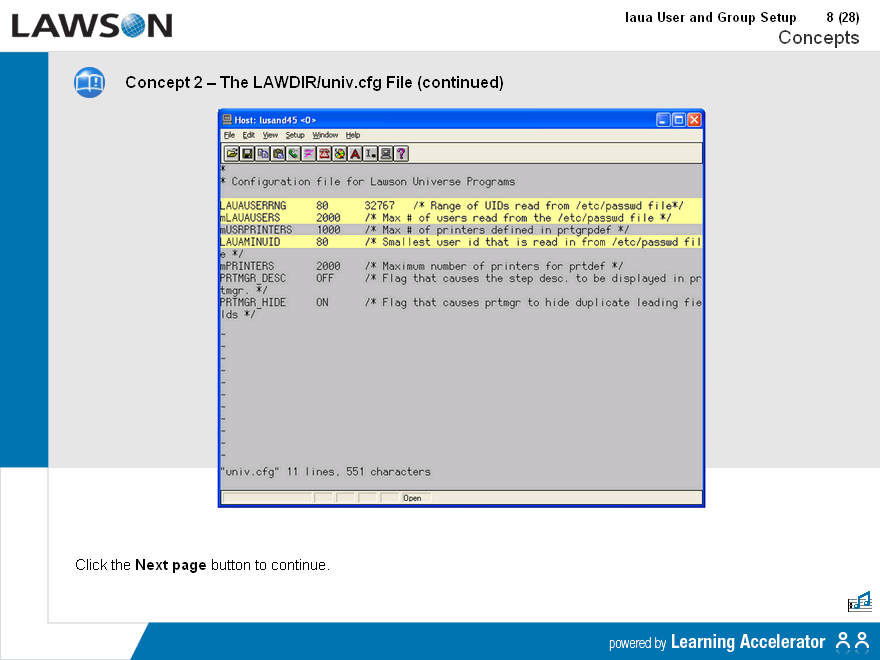Viewport: 880px width, 660px height.
Task: Click the Host: lusand45 window title
Action: tap(275, 120)
